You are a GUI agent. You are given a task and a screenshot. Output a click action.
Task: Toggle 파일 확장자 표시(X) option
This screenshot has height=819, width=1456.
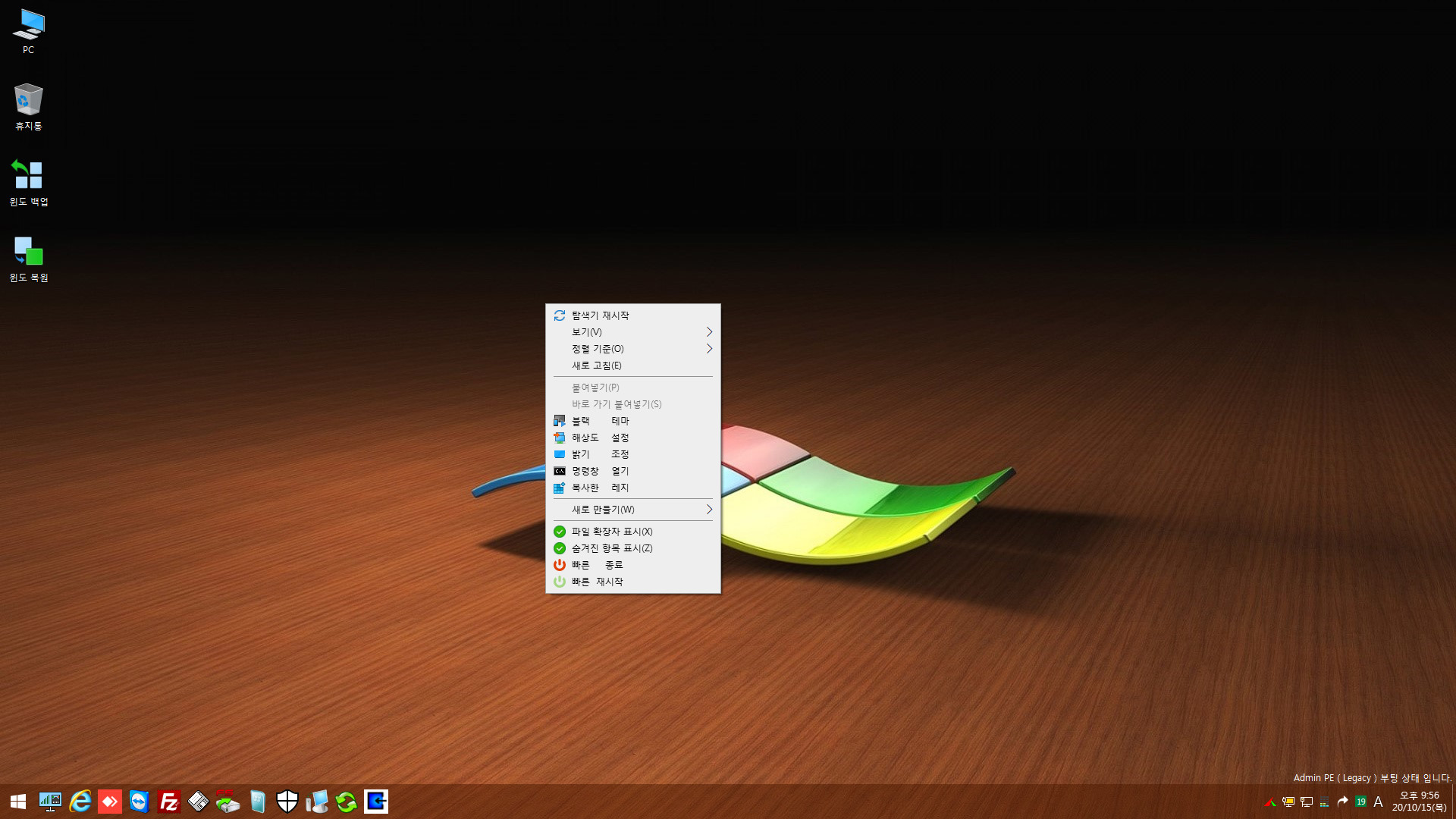coord(633,532)
